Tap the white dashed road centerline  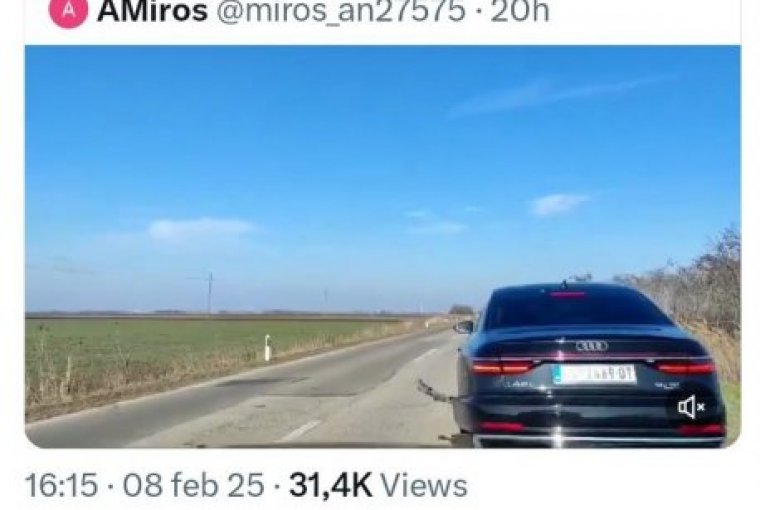300,430
